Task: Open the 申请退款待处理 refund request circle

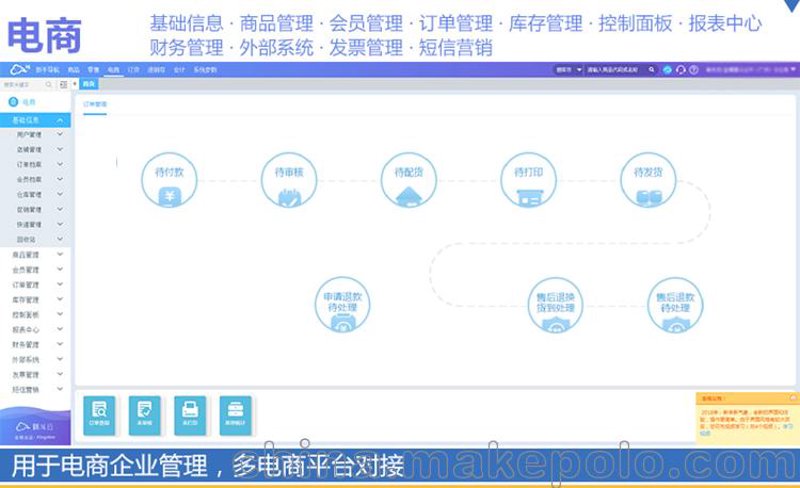Action: point(342,305)
